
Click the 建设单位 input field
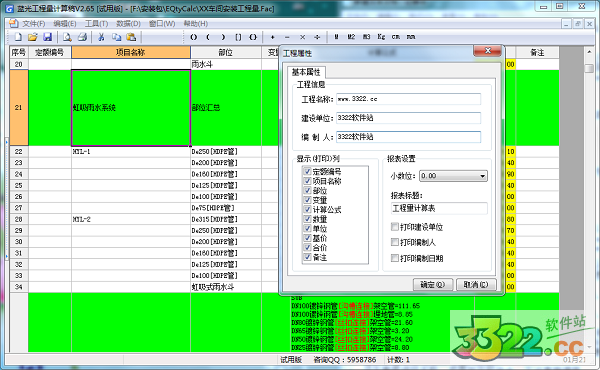click(408, 118)
